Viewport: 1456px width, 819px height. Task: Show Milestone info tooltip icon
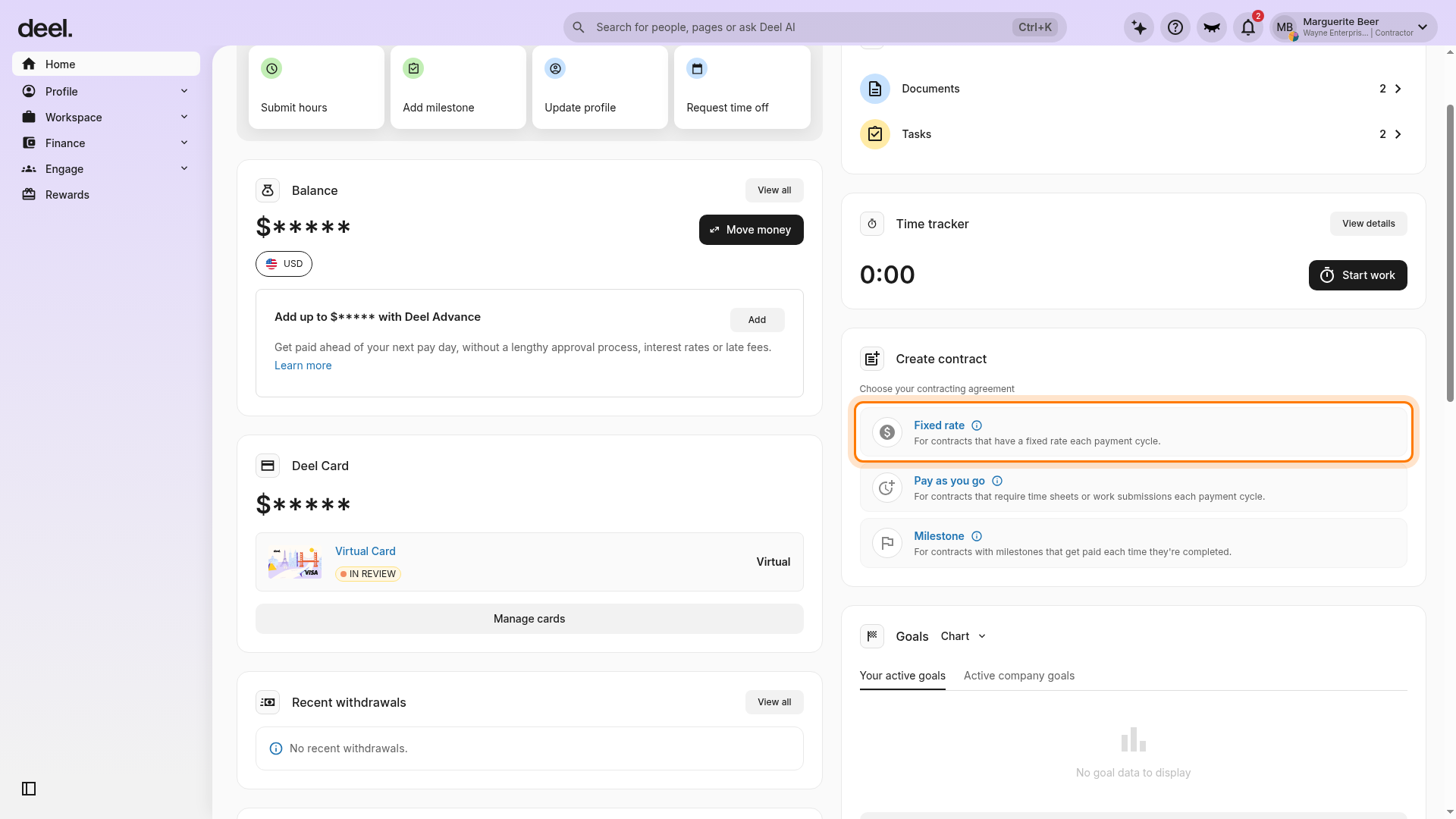click(x=977, y=536)
